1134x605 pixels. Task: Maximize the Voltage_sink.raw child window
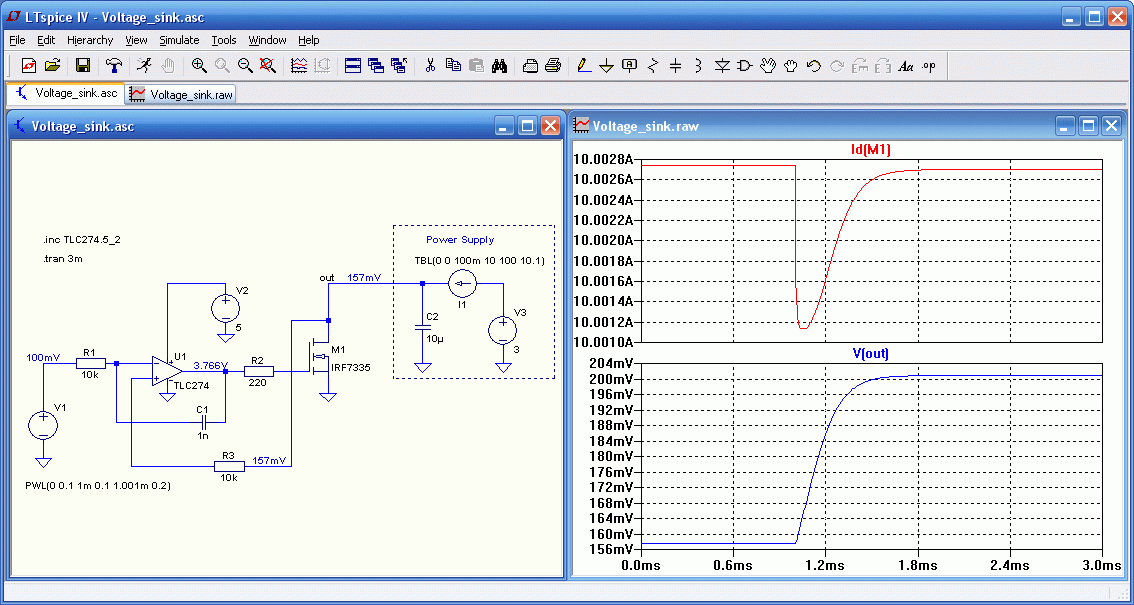pyautogui.click(x=1088, y=126)
